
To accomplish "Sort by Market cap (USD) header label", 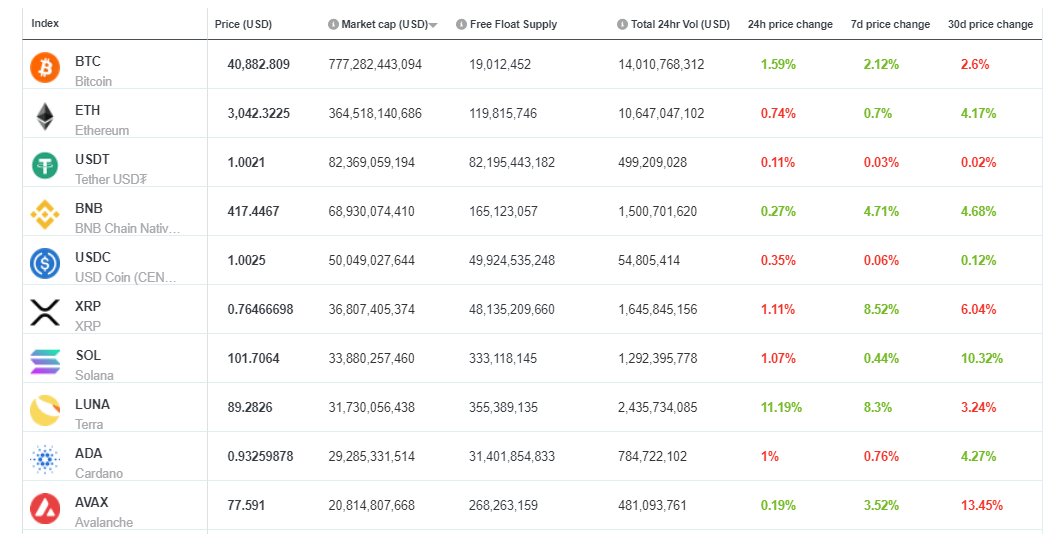I will tap(384, 24).
